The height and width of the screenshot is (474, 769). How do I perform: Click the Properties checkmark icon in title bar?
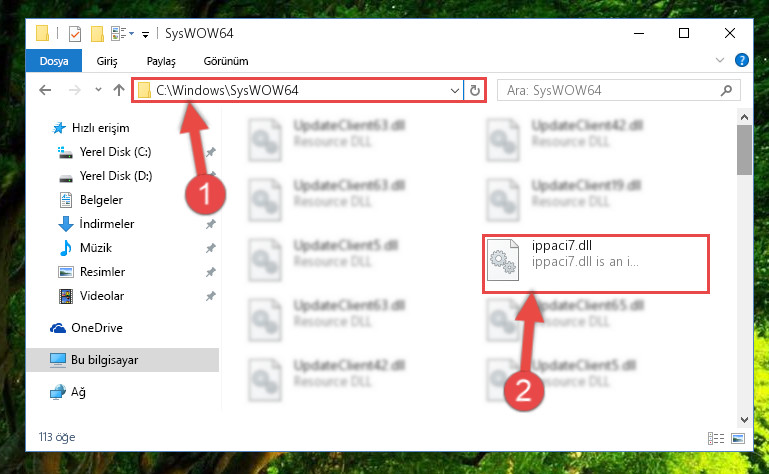(x=75, y=34)
